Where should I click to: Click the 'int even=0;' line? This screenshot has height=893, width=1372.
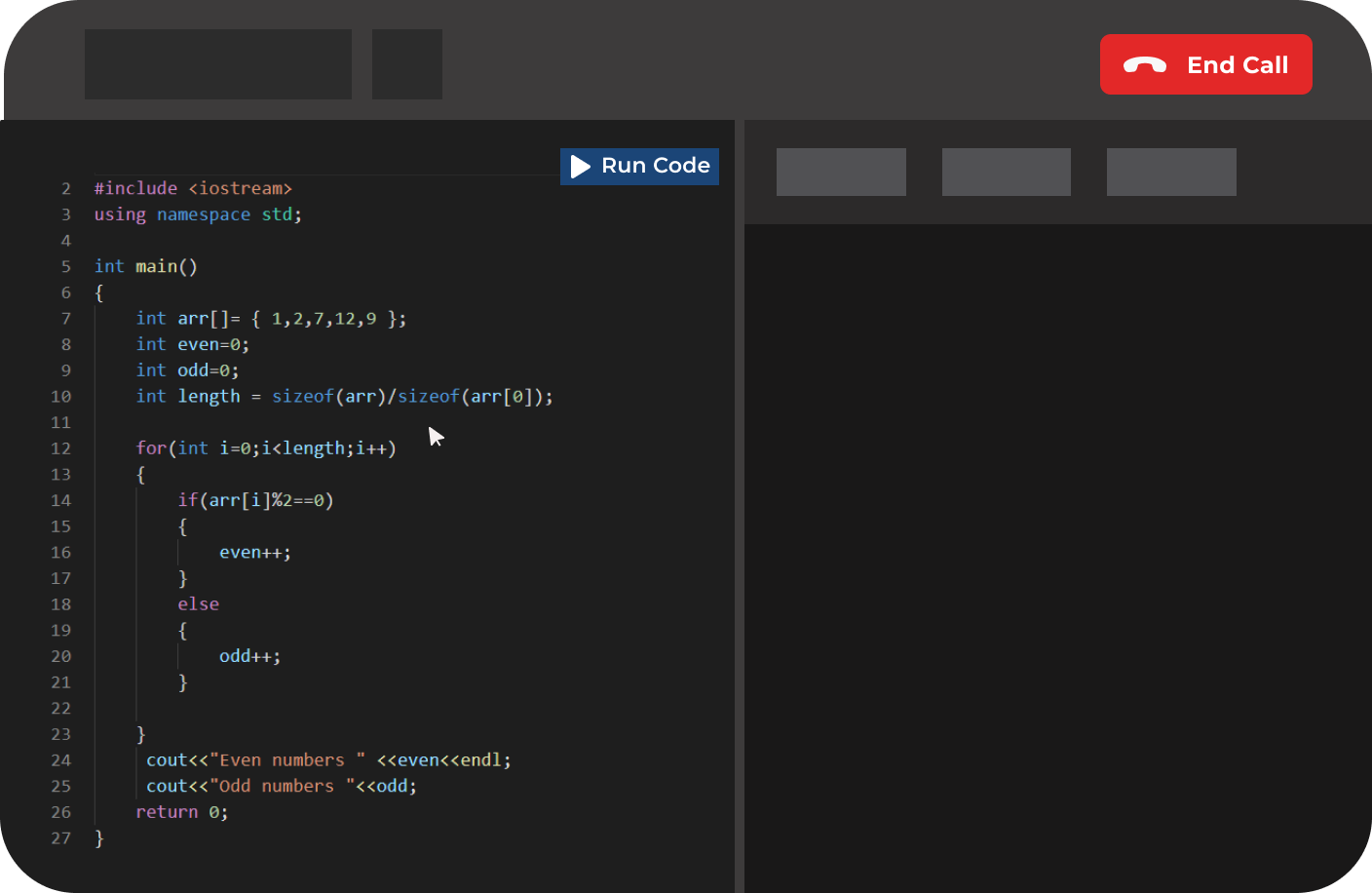coord(193,344)
